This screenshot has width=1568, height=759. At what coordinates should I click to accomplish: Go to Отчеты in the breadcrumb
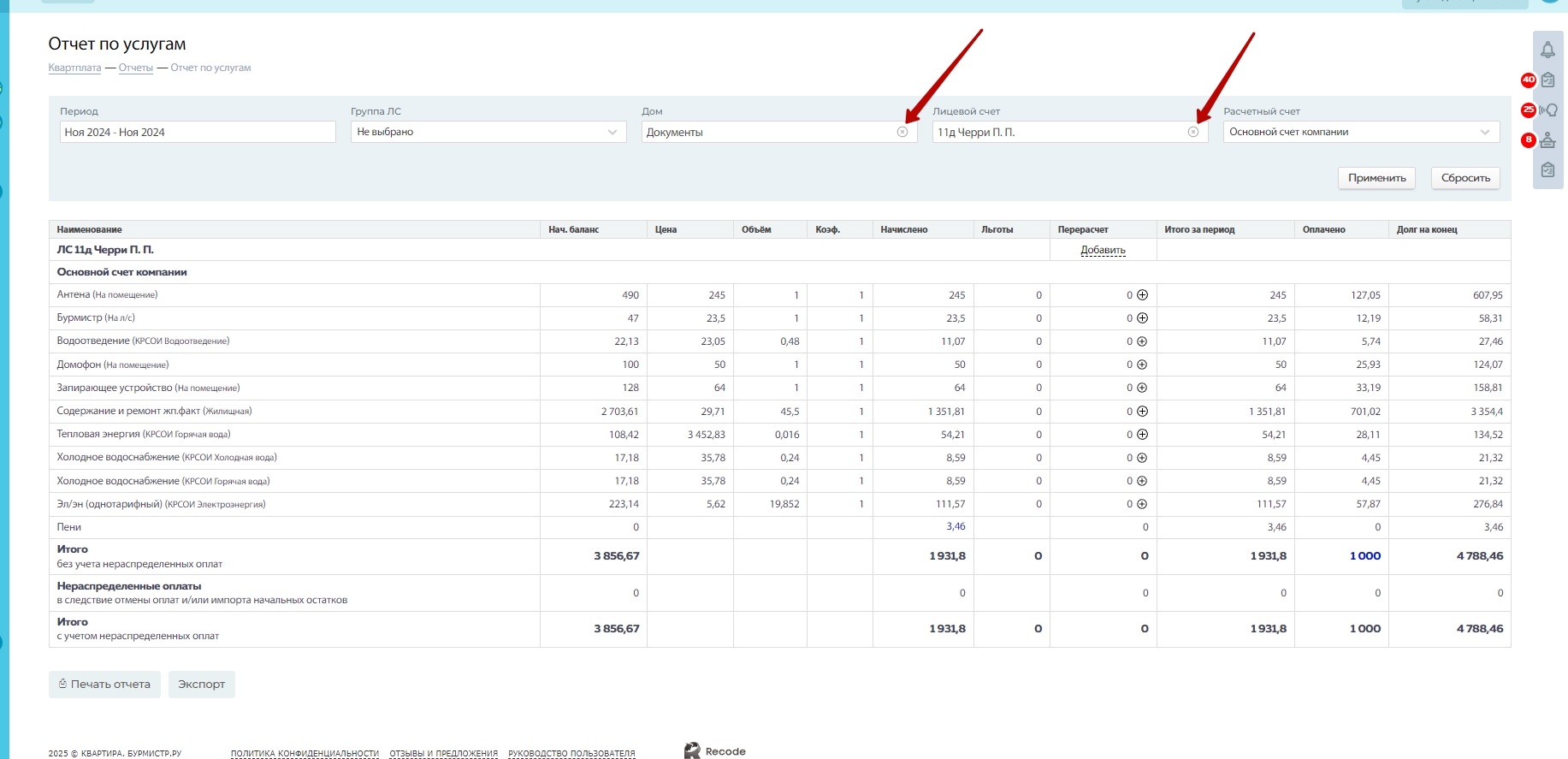click(x=135, y=68)
